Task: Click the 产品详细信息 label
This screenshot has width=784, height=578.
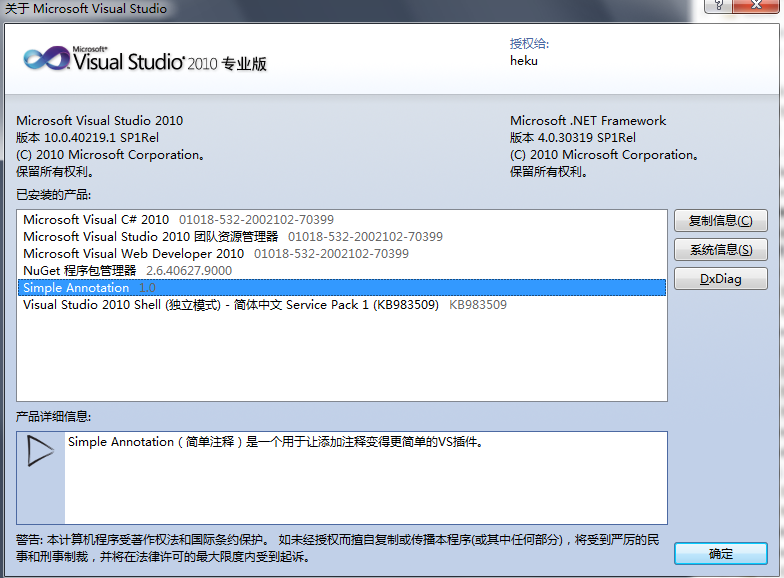Action: (54, 416)
